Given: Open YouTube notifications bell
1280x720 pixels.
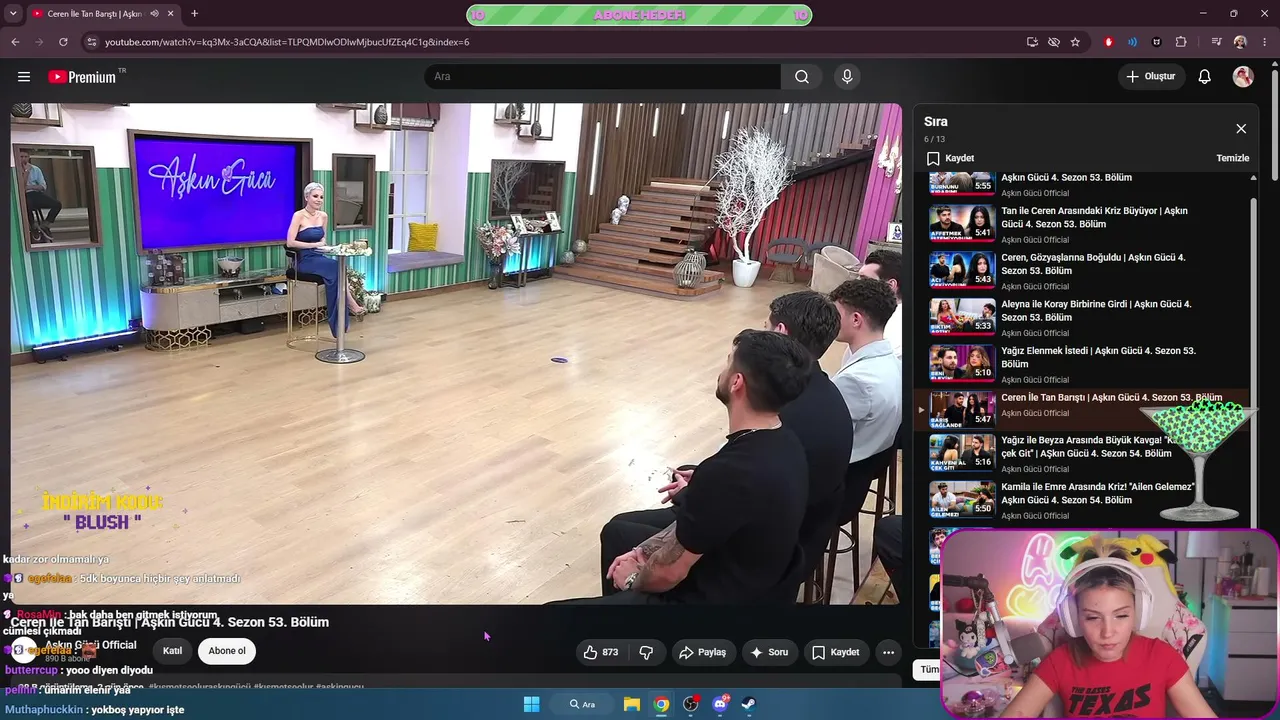Looking at the screenshot, I should (1205, 77).
